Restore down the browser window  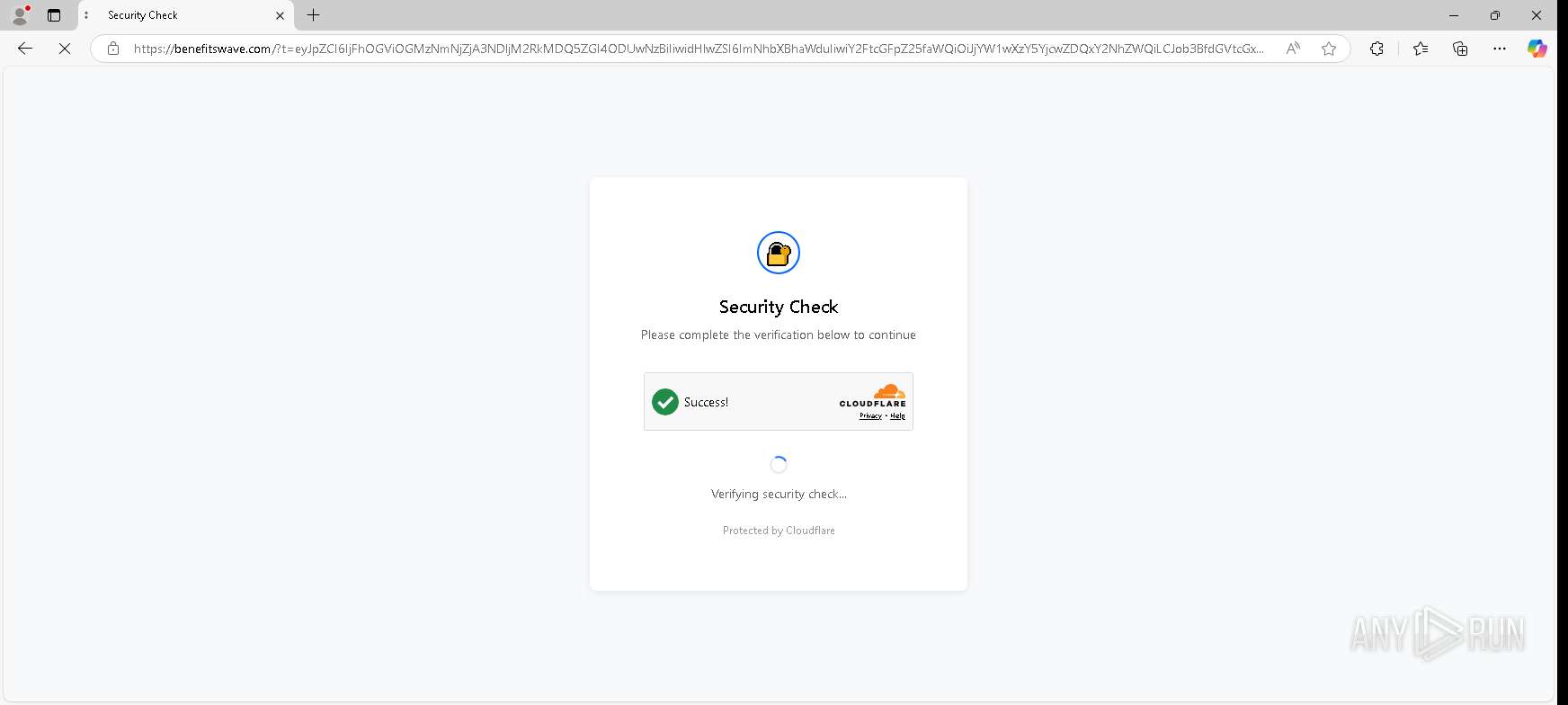[1495, 15]
